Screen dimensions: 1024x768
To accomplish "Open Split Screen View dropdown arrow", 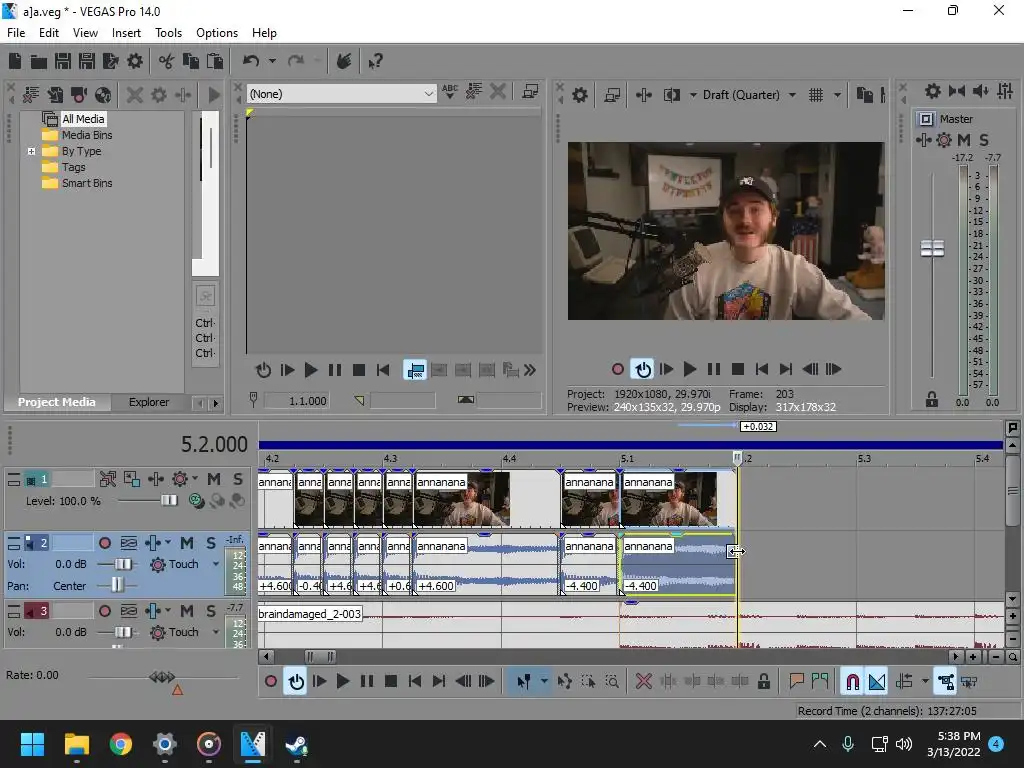I will pyautogui.click(x=693, y=95).
